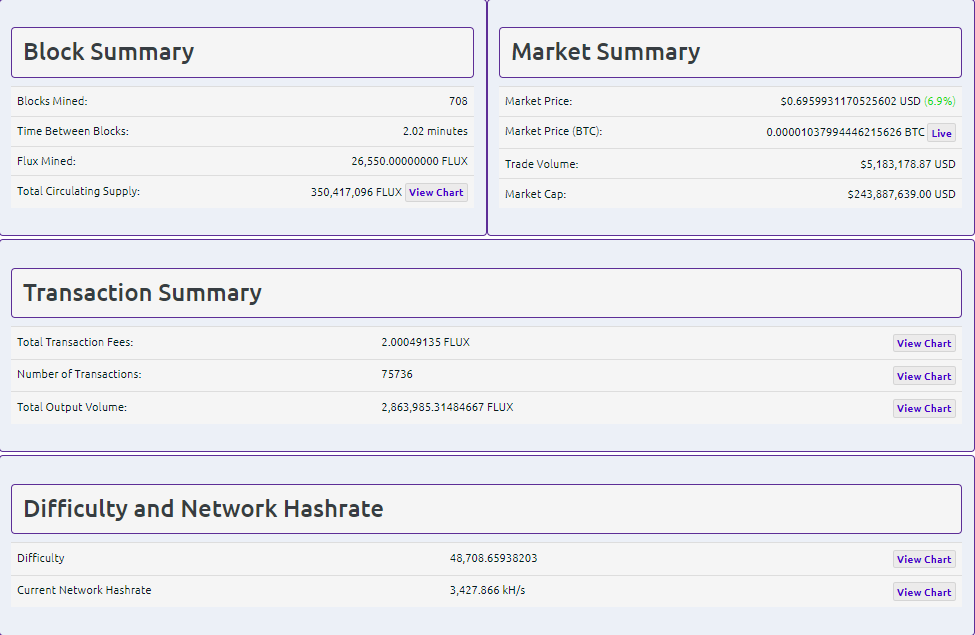Viewport: 975px width, 635px height.
Task: Select the value 2.02 minutes
Action: click(x=435, y=131)
